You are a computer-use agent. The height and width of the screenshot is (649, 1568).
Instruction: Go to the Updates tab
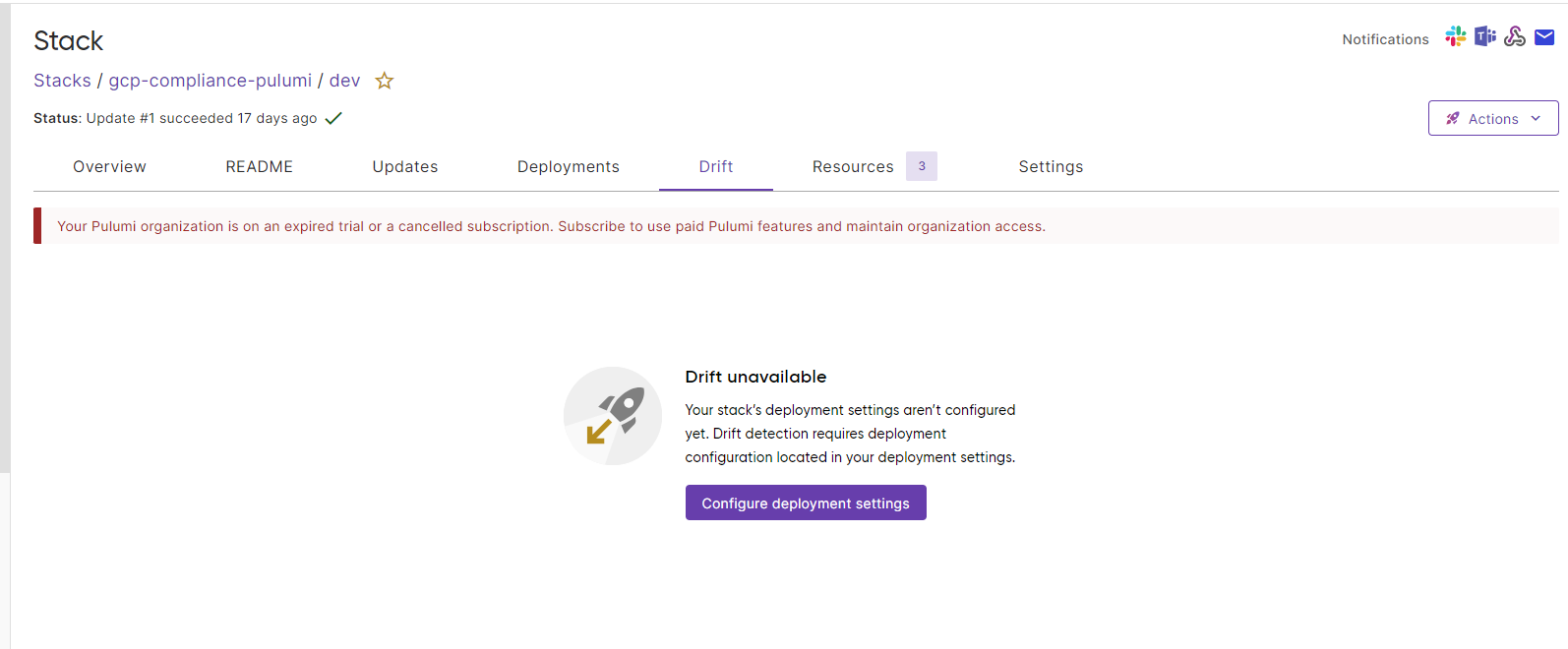(x=405, y=166)
